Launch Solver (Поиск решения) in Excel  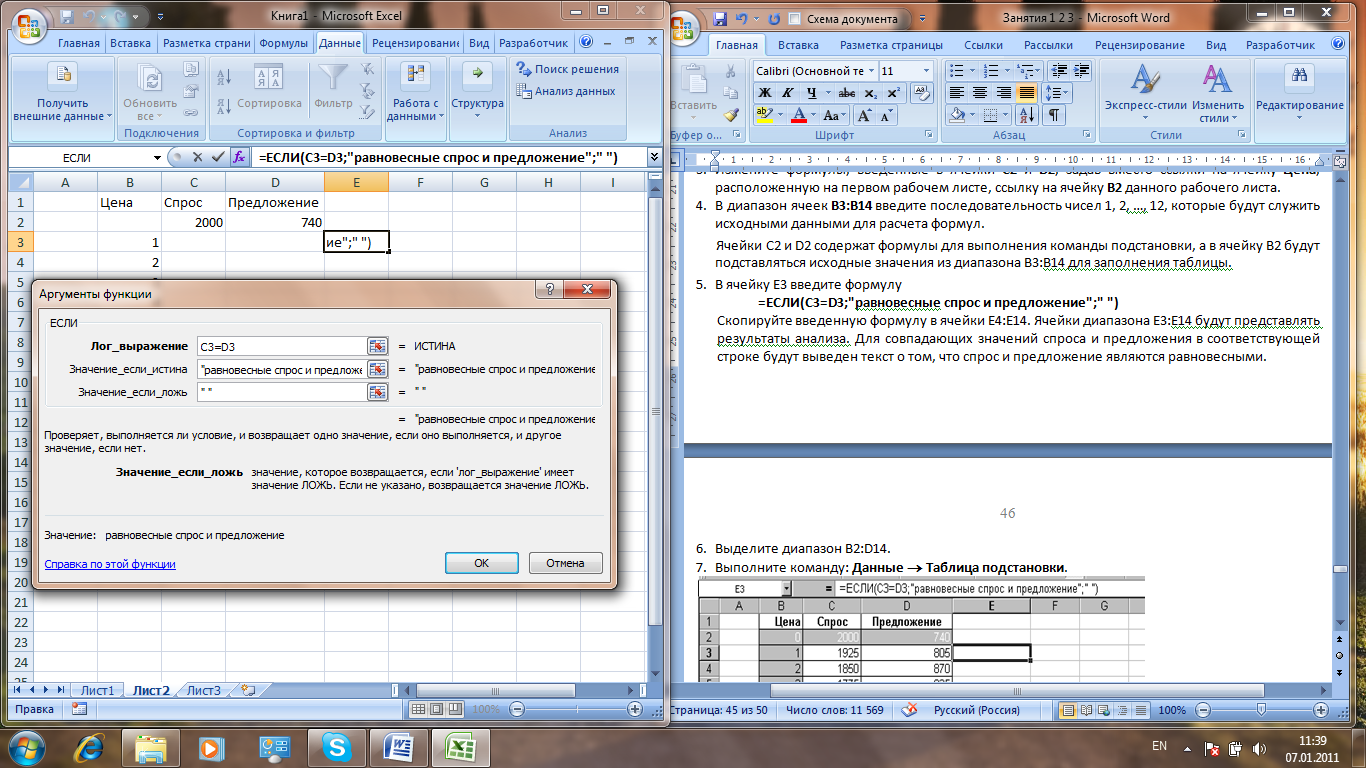coord(568,69)
